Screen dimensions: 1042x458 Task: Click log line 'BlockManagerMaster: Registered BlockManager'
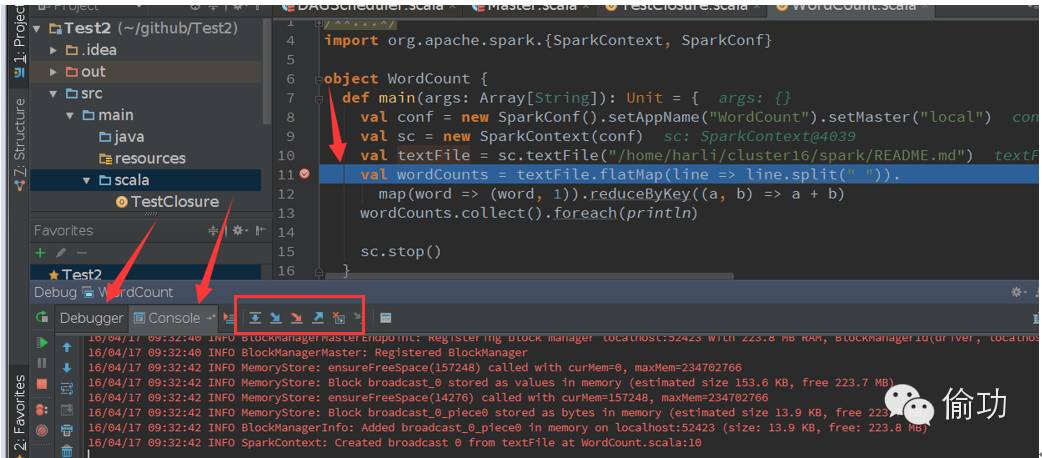click(308, 352)
